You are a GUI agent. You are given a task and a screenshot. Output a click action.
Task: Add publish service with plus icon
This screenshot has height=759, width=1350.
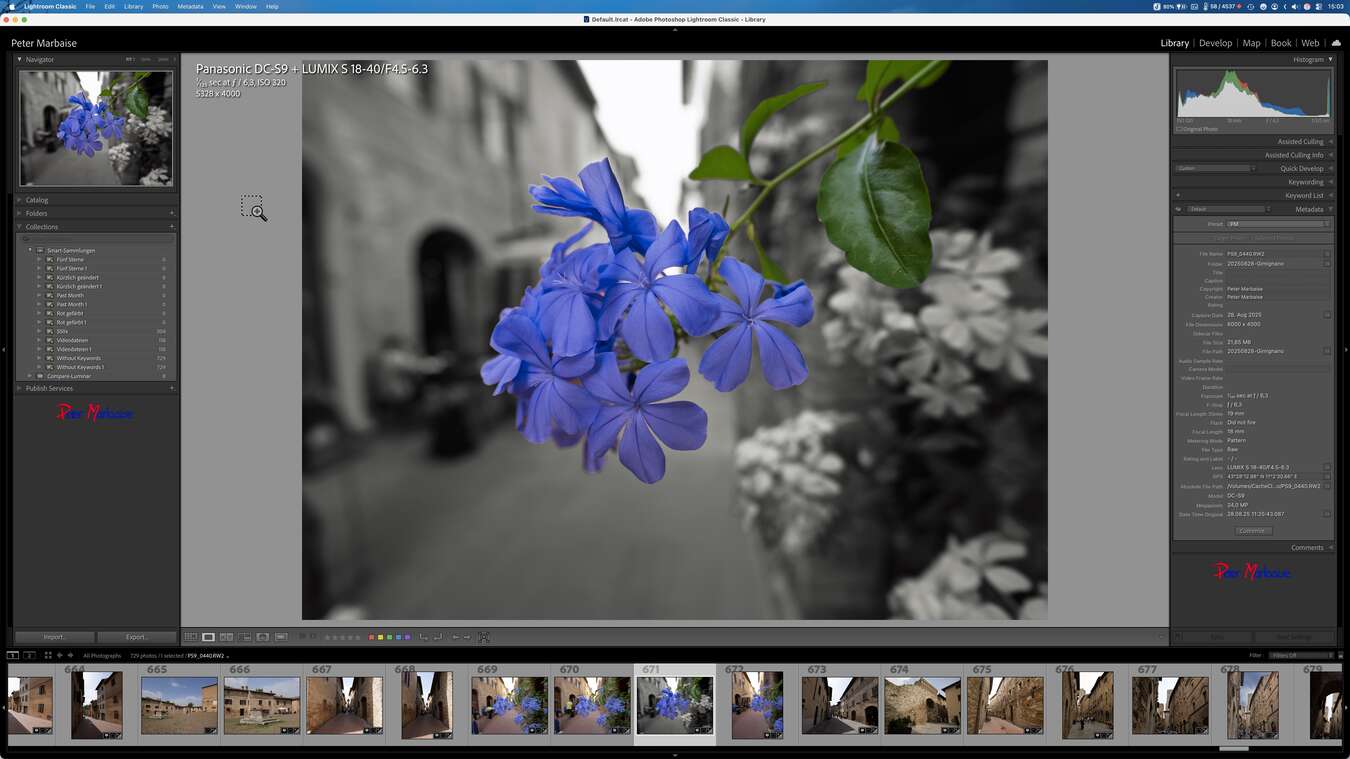pyautogui.click(x=172, y=388)
